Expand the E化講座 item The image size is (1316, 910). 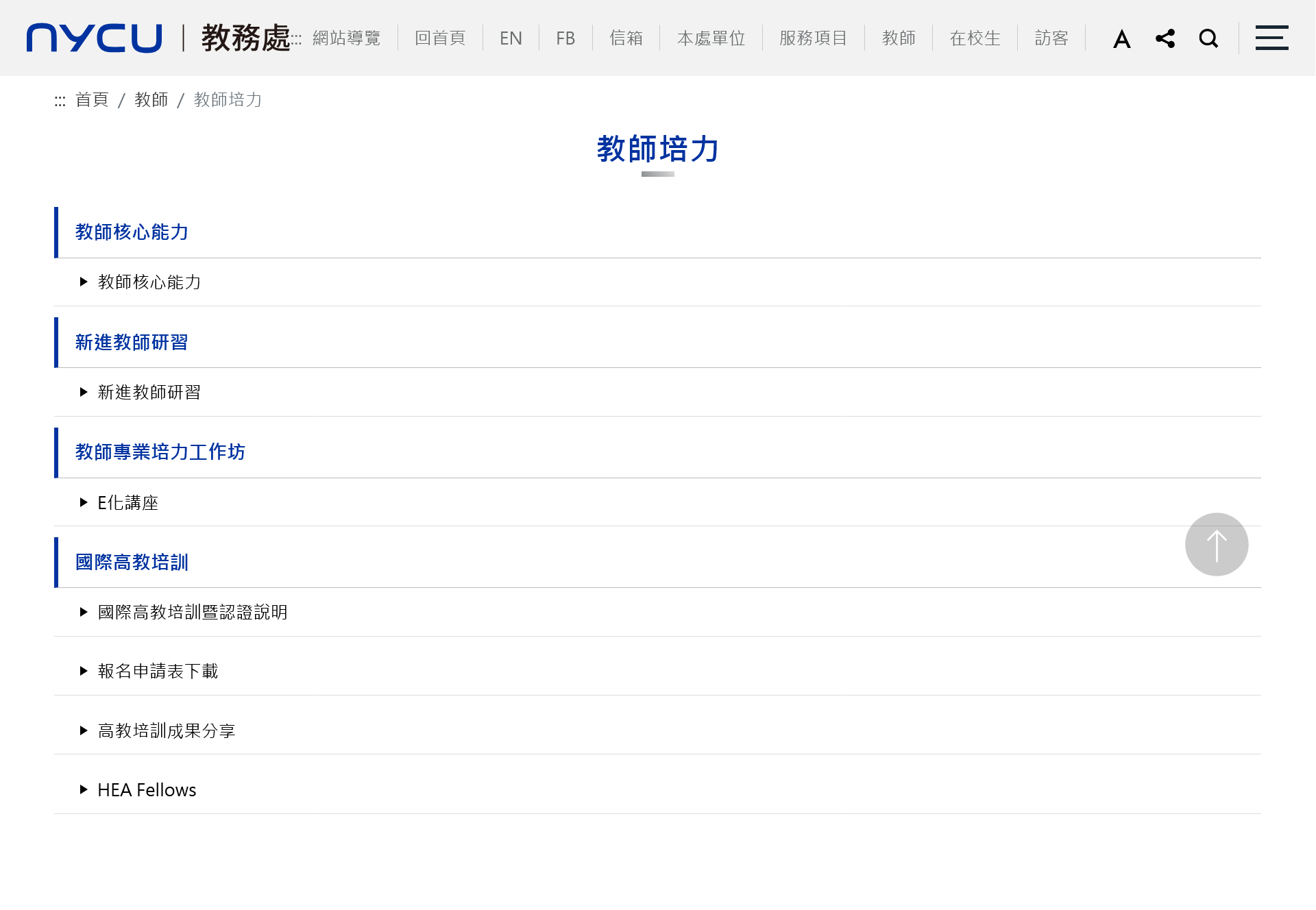point(127,503)
